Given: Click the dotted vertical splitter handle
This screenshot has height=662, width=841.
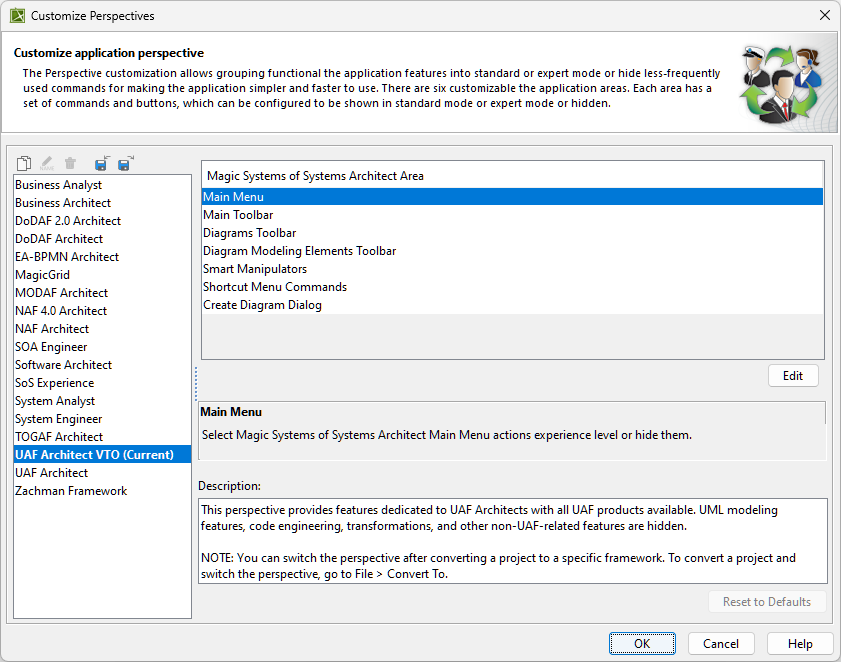Looking at the screenshot, I should 196,384.
